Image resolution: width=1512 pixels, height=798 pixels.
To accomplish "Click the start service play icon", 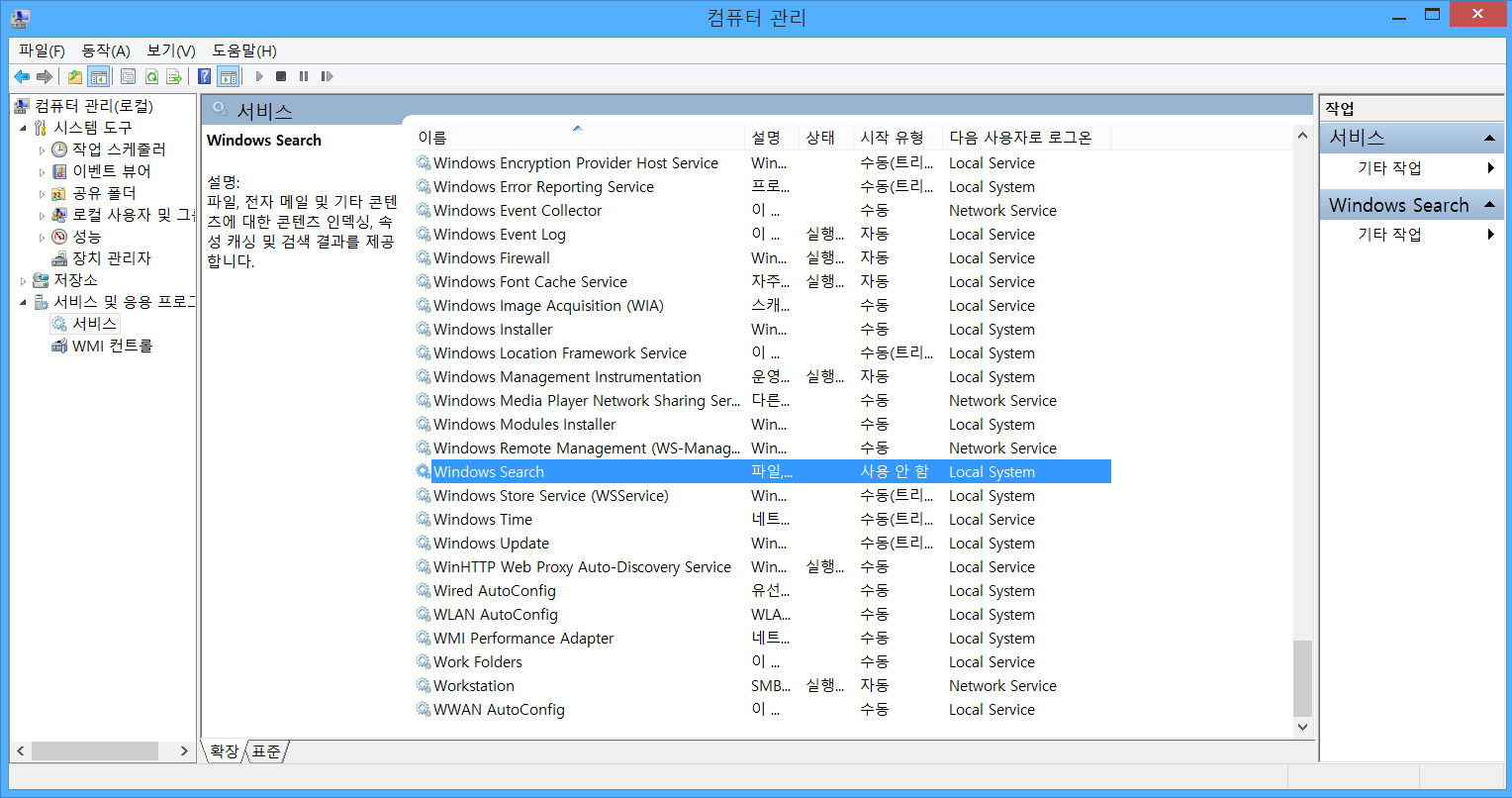I will point(259,76).
